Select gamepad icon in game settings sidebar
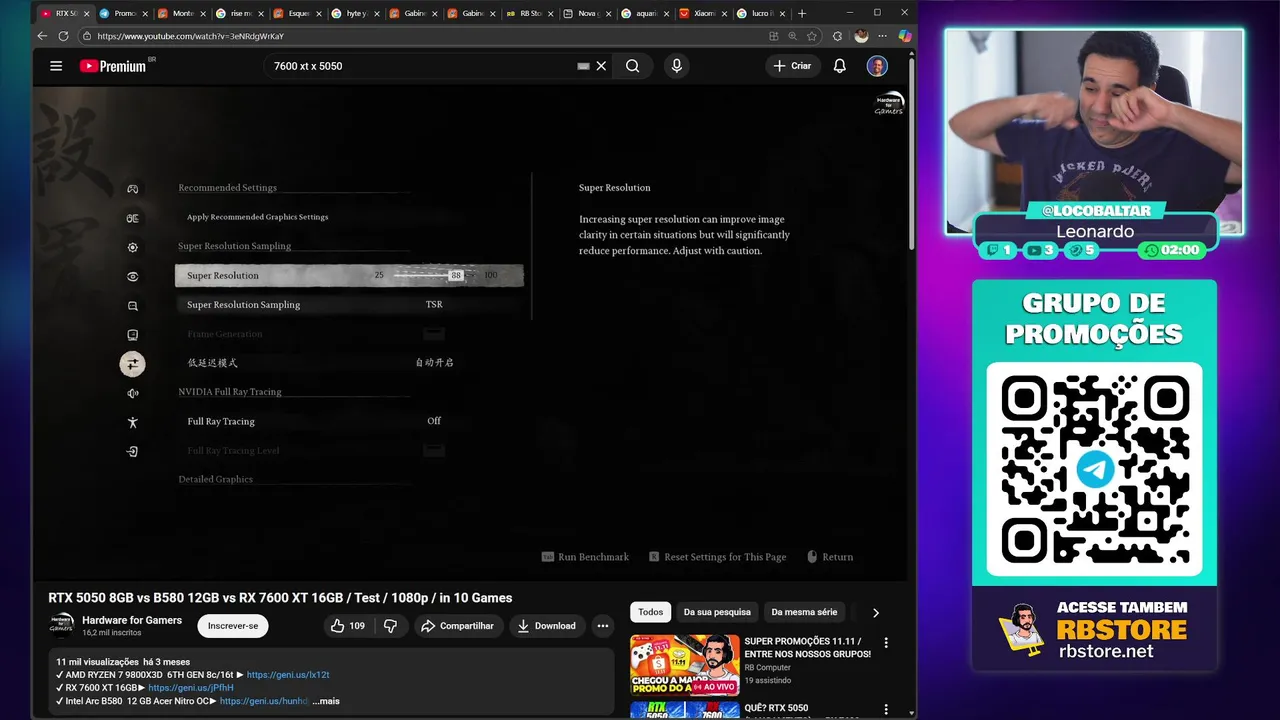 pos(133,189)
